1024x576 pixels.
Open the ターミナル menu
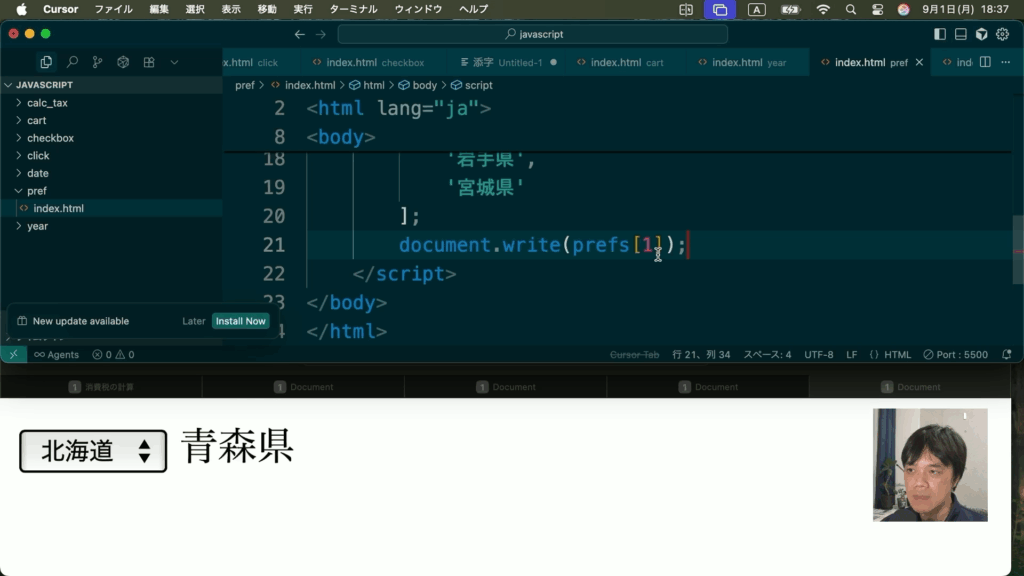pyautogui.click(x=354, y=9)
